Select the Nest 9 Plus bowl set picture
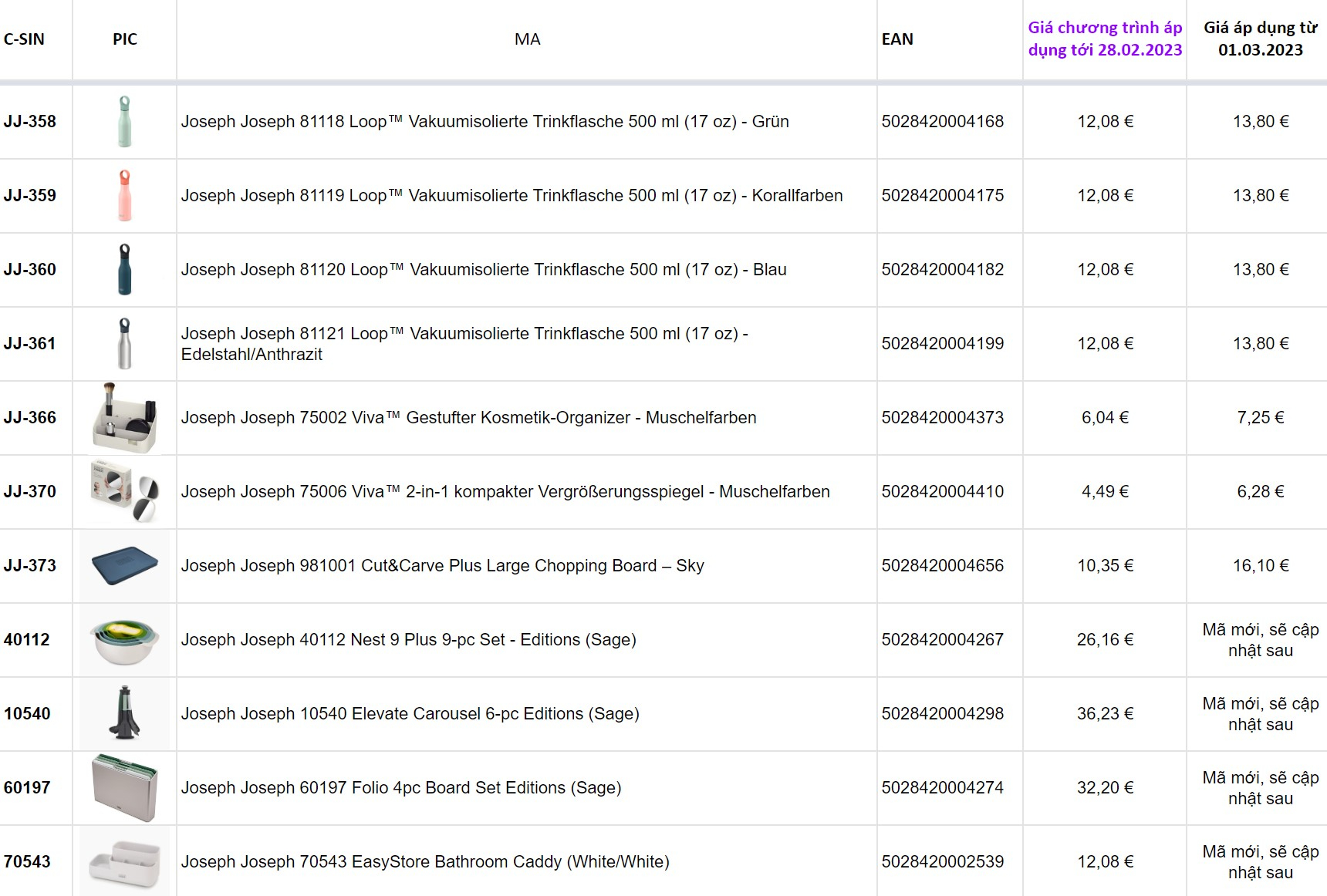Screen dimensions: 1327x896 pyautogui.click(x=124, y=639)
